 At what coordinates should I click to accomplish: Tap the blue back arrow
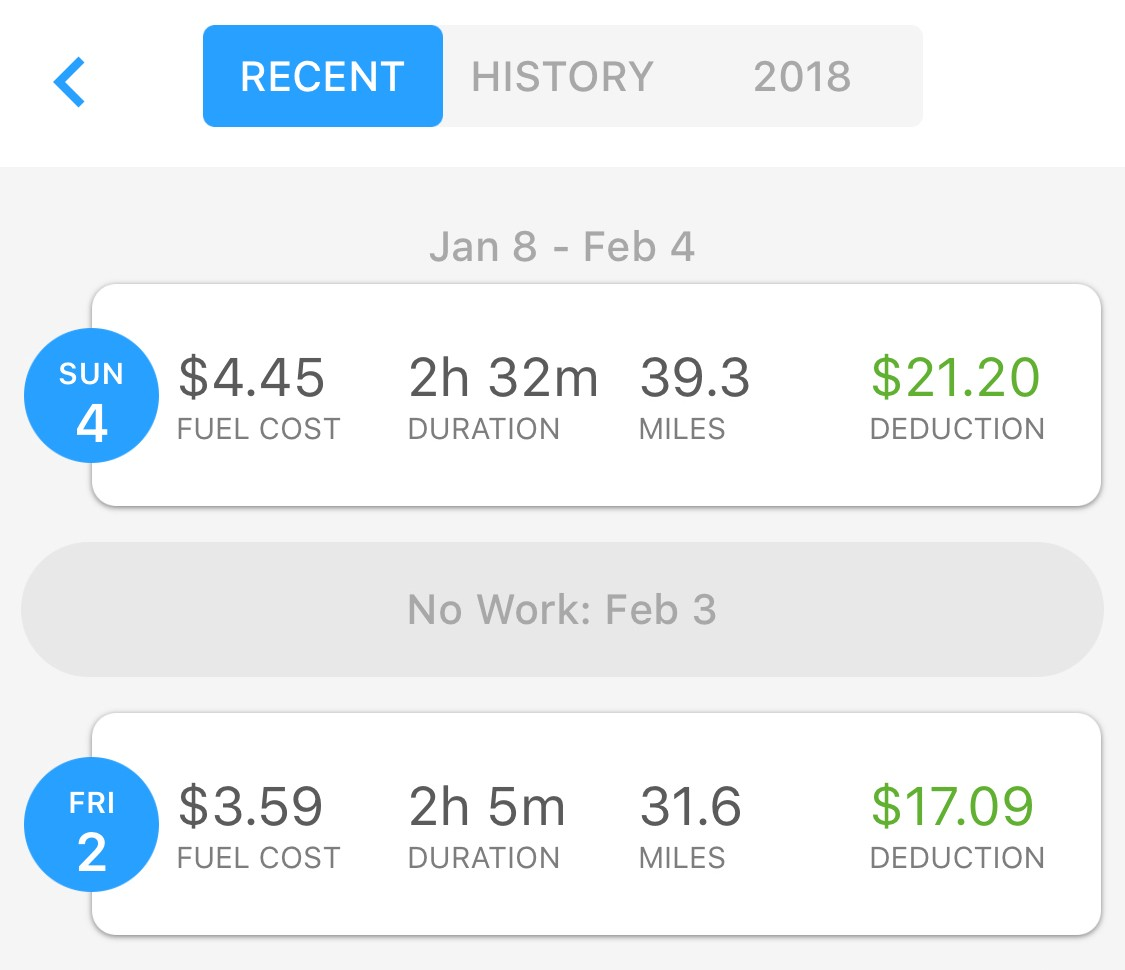(70, 81)
